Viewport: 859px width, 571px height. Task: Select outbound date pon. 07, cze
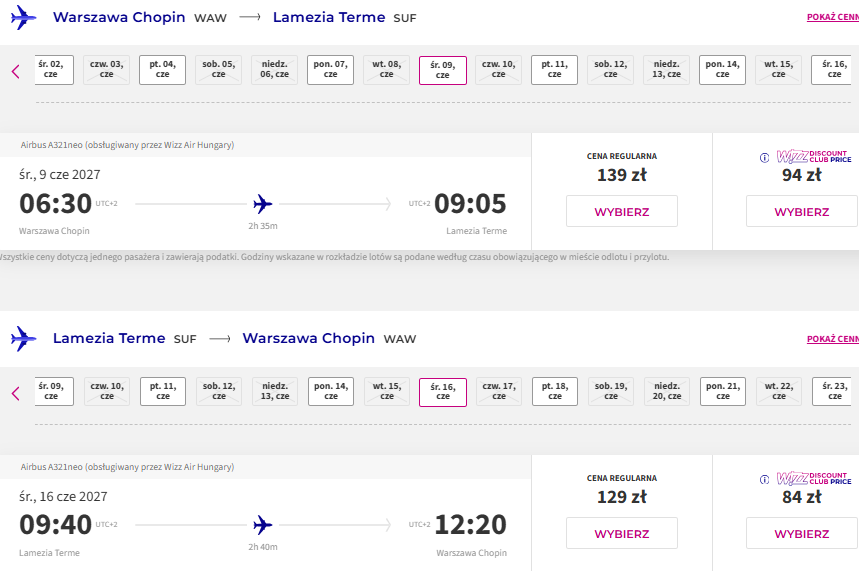pyautogui.click(x=330, y=70)
